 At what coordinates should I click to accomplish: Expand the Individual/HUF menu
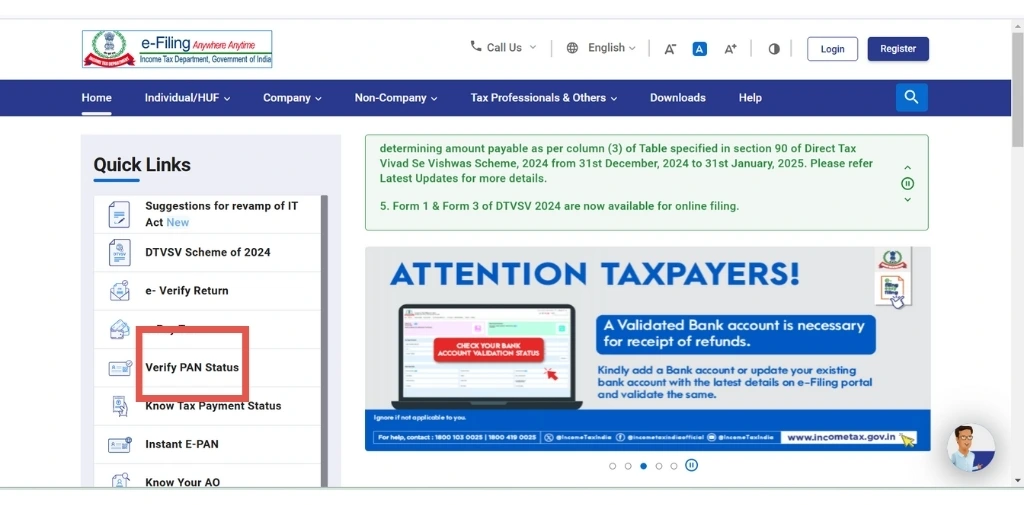click(x=187, y=98)
